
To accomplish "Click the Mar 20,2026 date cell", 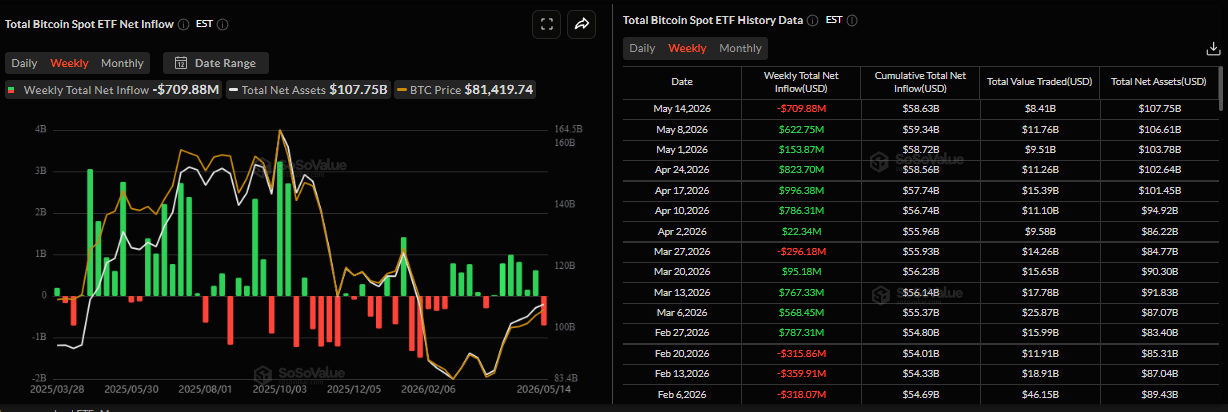I will [x=681, y=272].
